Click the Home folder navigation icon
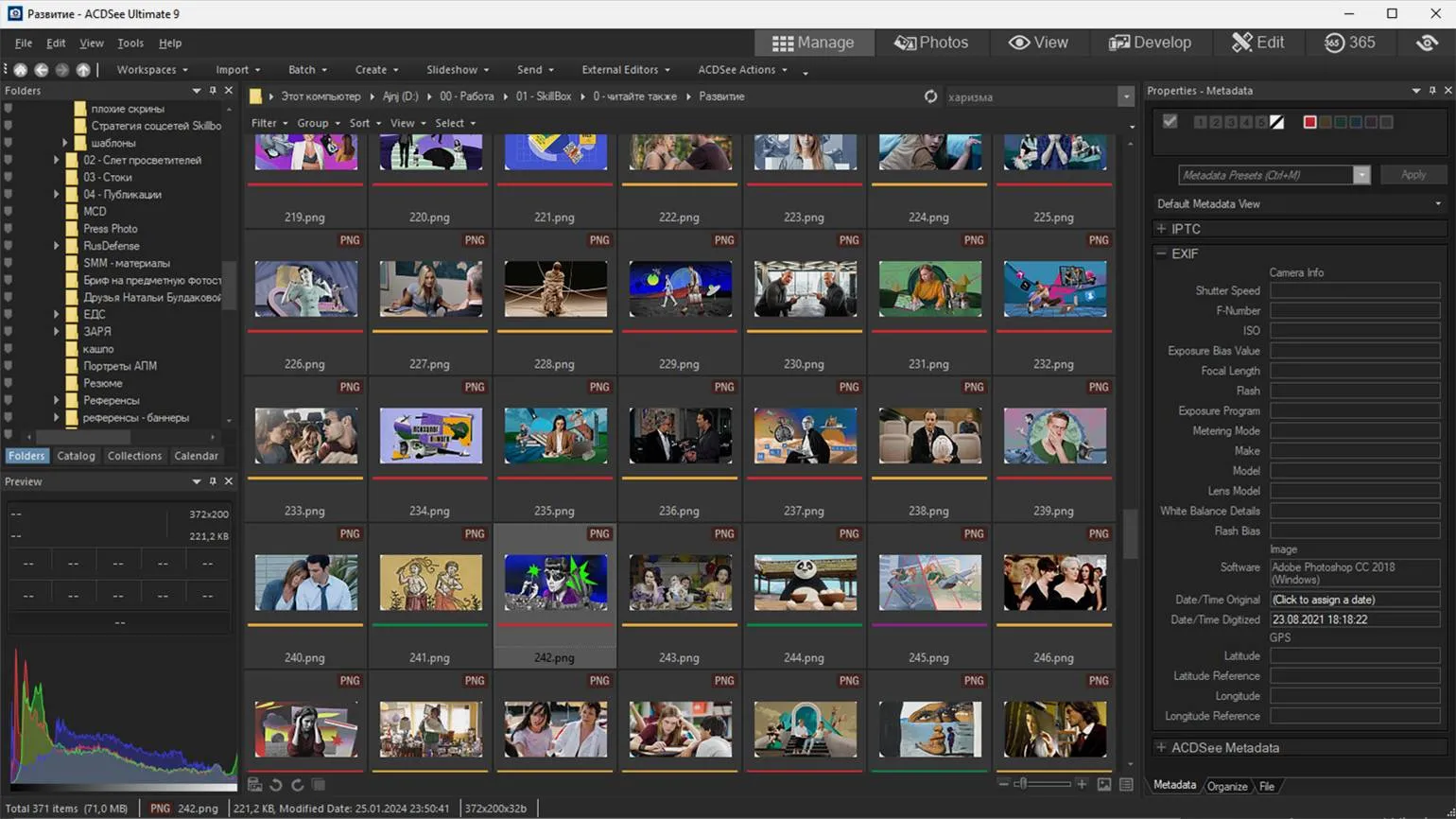This screenshot has height=819, width=1456. [20, 70]
